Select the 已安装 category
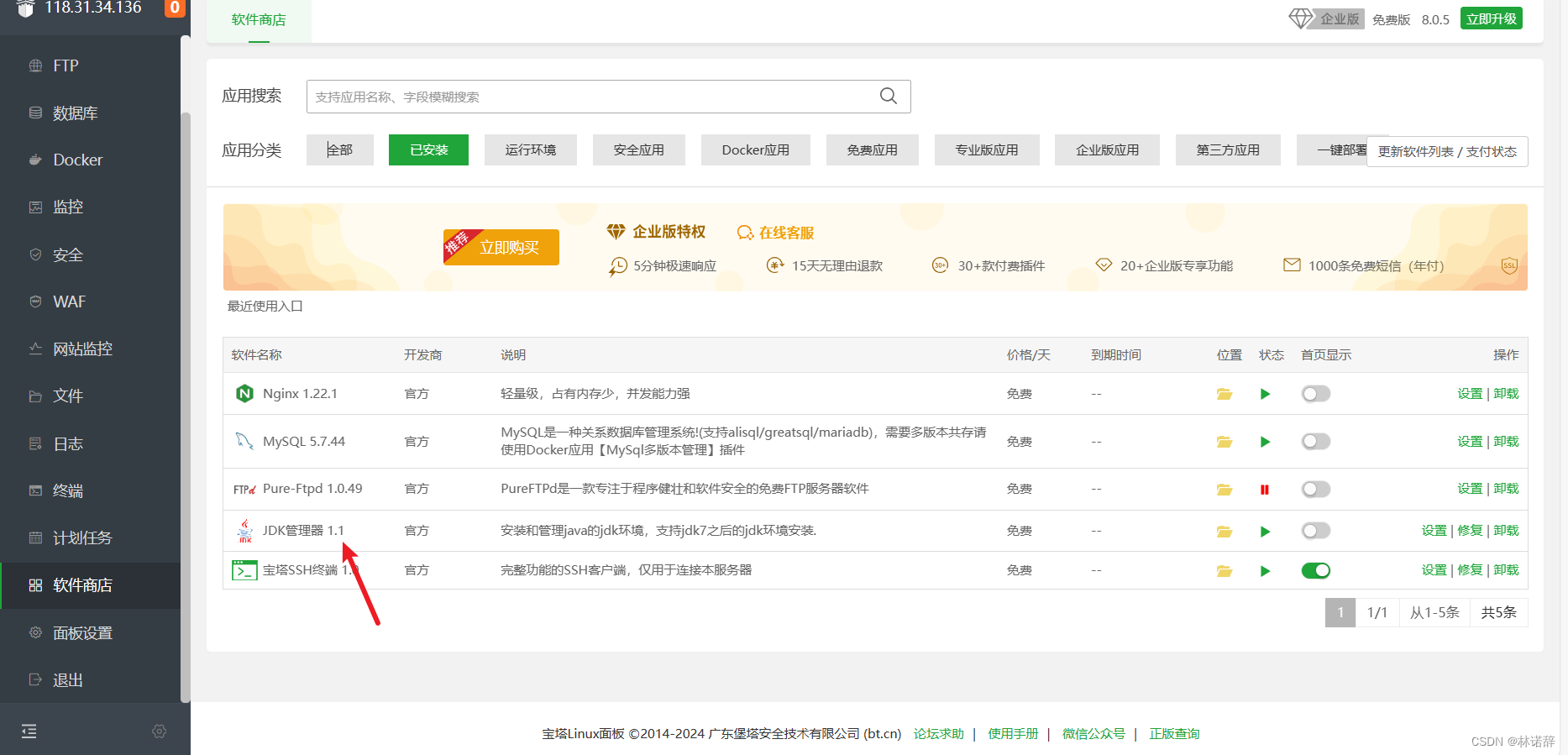This screenshot has height=755, width=1568. click(x=428, y=149)
